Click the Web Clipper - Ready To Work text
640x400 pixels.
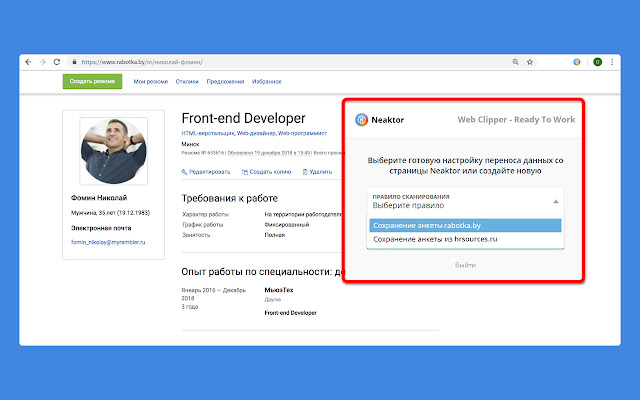[x=516, y=120]
